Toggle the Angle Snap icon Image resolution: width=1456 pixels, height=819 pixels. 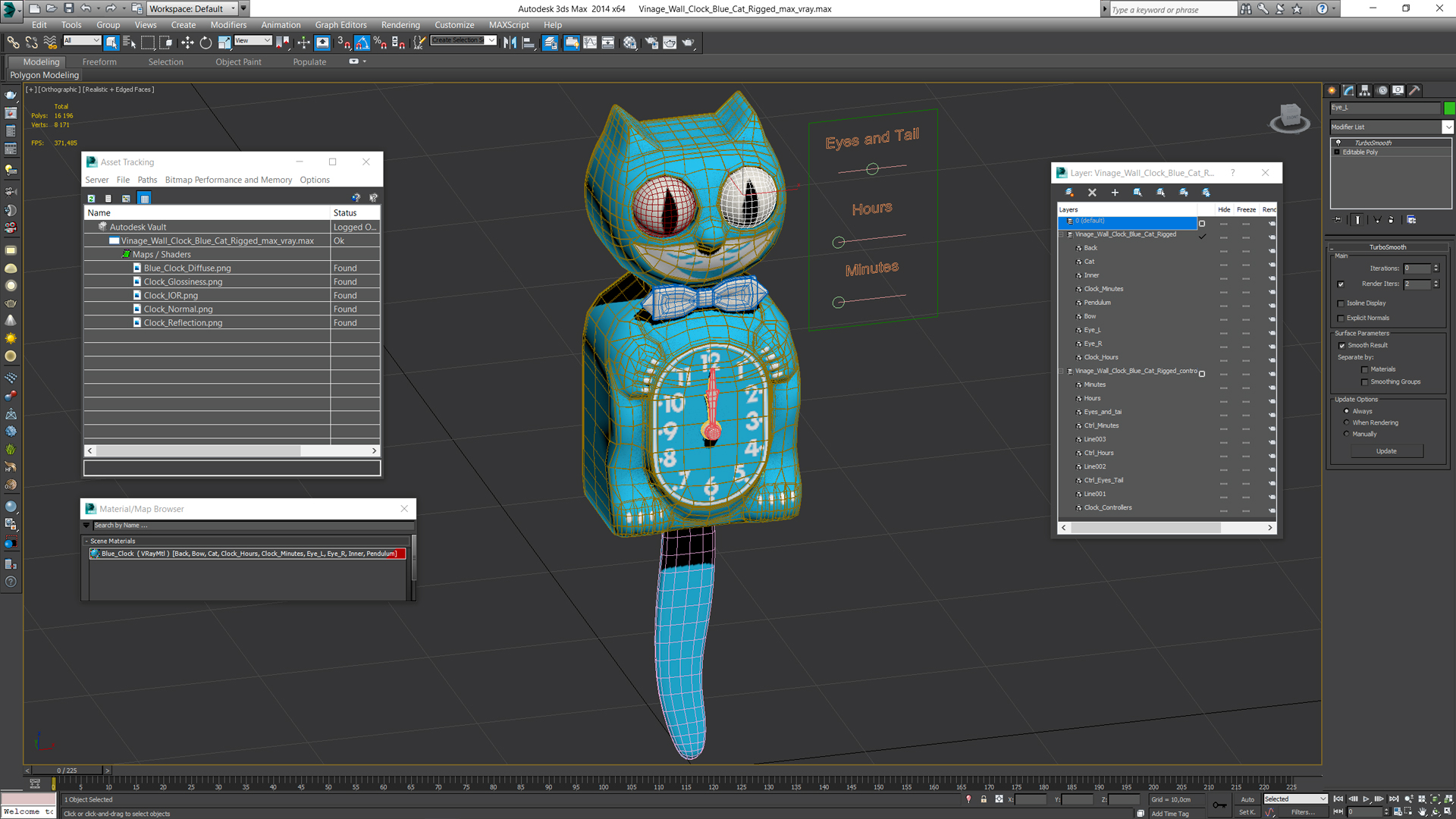[362, 43]
